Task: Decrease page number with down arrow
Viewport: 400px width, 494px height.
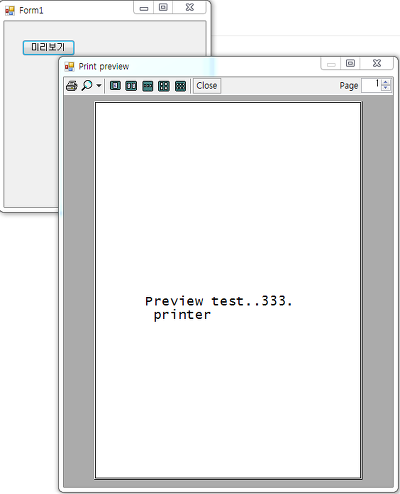Action: coord(386,88)
